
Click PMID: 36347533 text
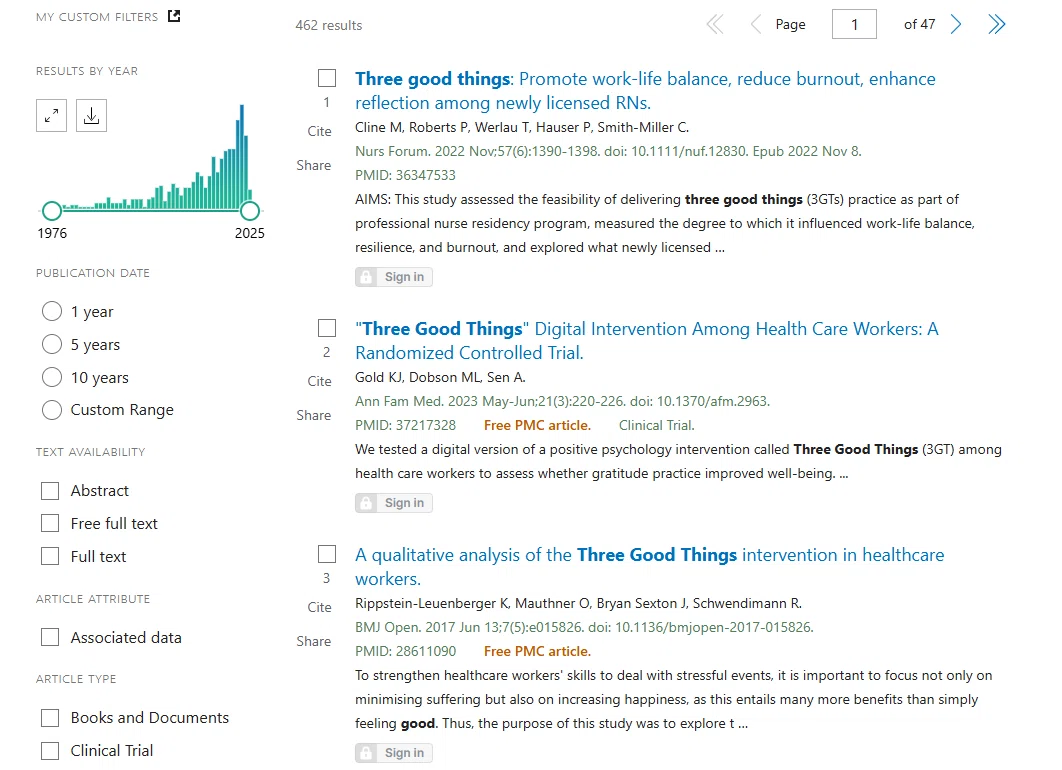click(405, 175)
